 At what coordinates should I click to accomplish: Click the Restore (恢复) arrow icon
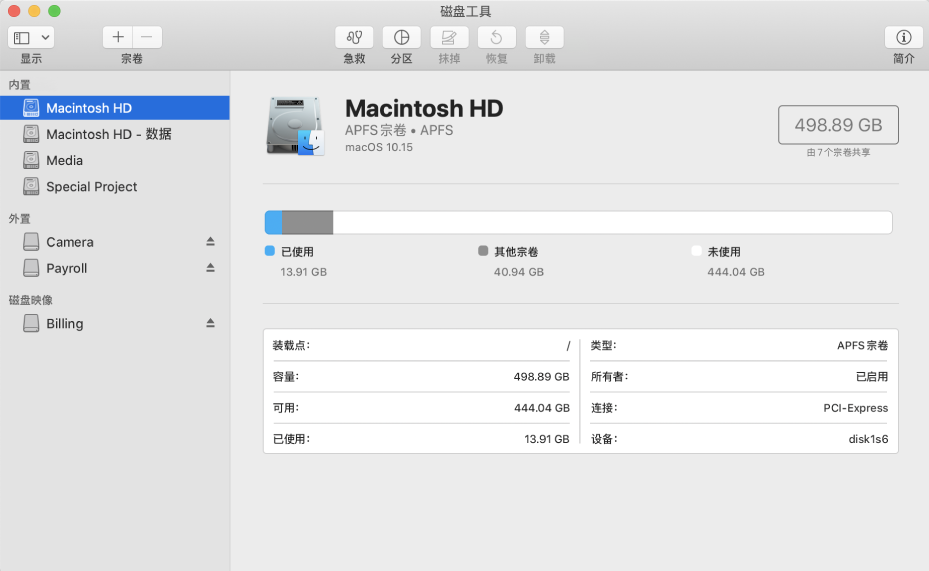click(496, 37)
